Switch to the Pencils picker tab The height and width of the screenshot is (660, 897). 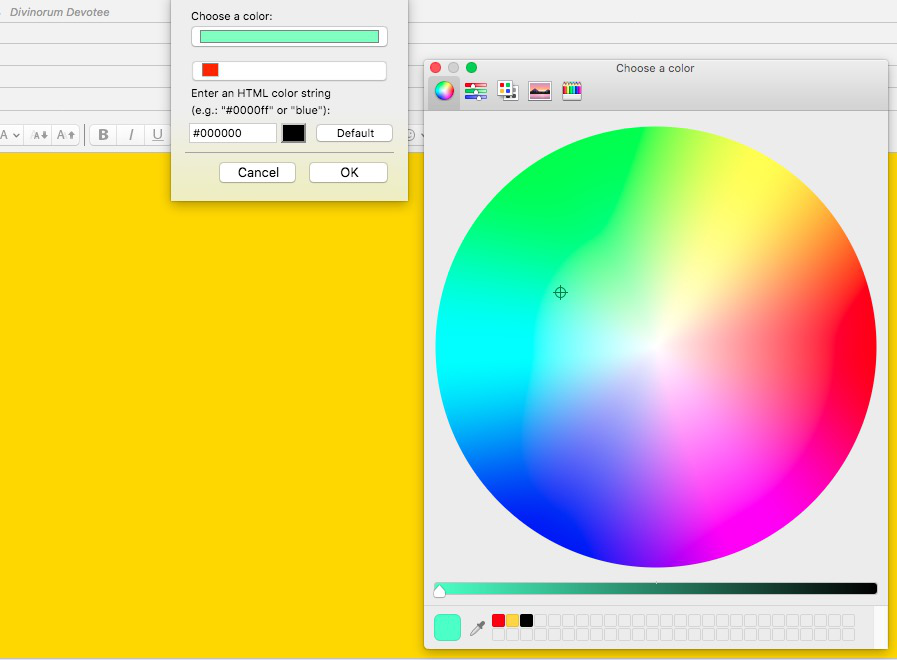[x=572, y=91]
